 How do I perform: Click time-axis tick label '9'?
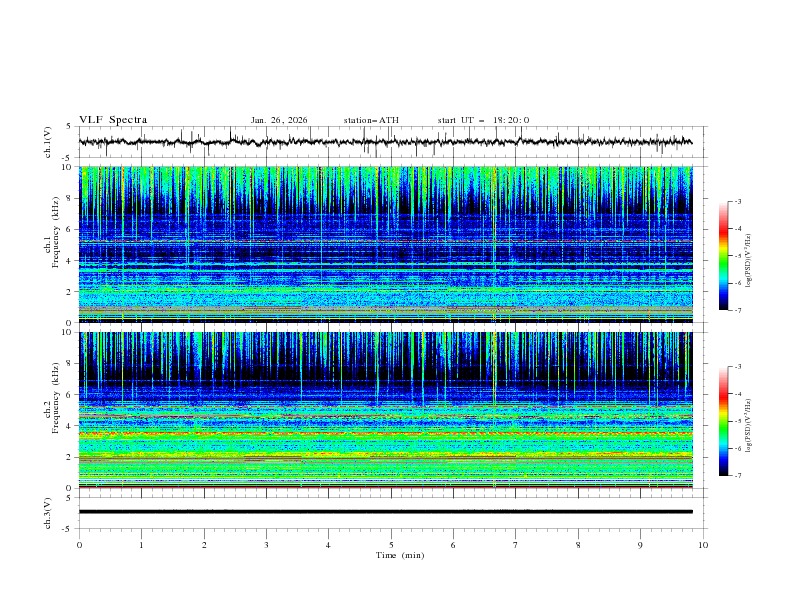[640, 545]
